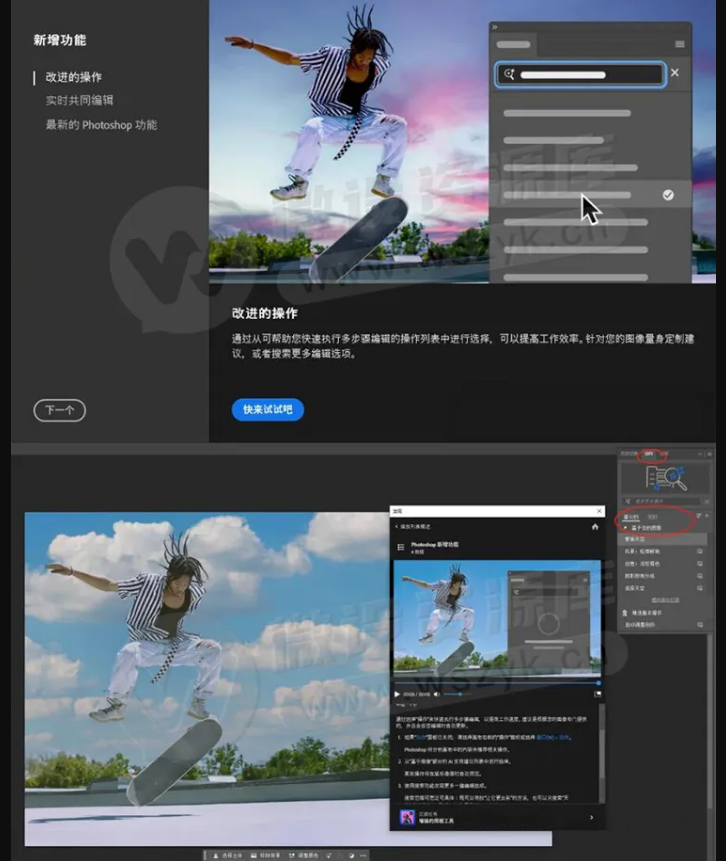Open the three-dots menu in the contextual task bar
The image size is (726, 861).
click(363, 856)
